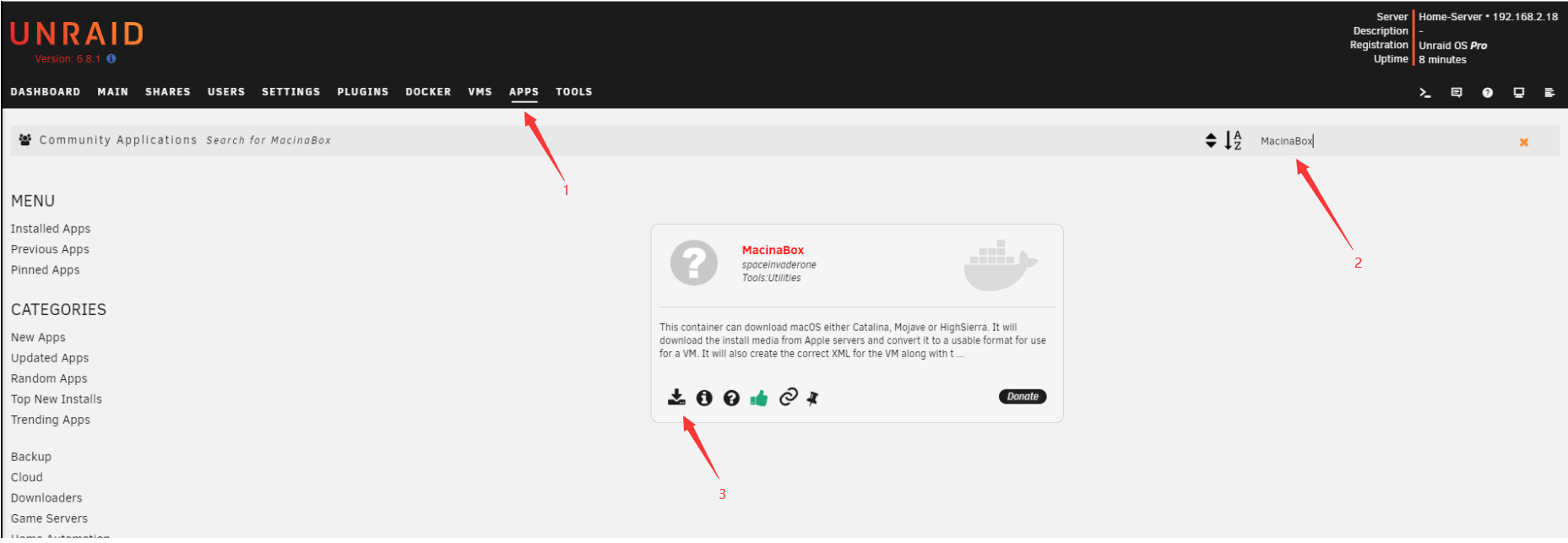Switch to the DOCKER tab
Viewport: 1568px width, 543px height.
[428, 92]
